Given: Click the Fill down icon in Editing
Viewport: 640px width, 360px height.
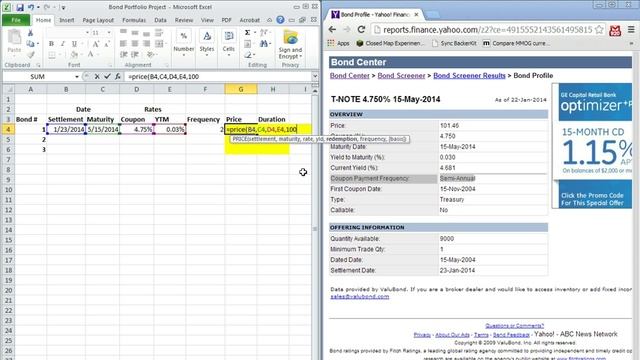Looking at the screenshot, I should pyautogui.click(x=247, y=44).
